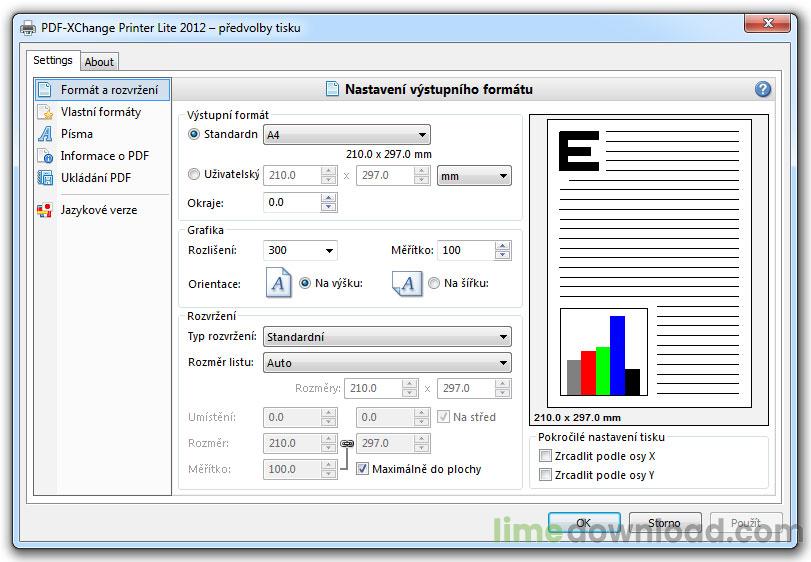Click the page preview thumbnail
This screenshot has height=562, width=811.
(649, 264)
